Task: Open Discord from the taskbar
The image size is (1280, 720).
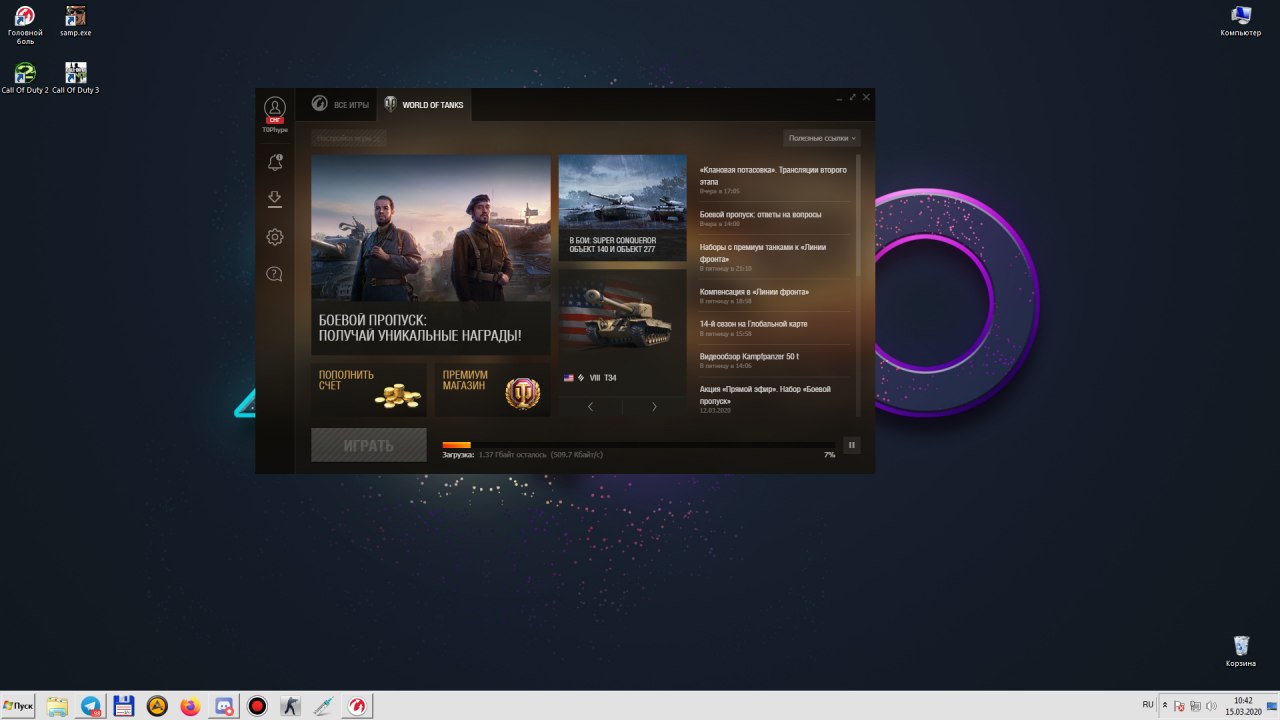Action: point(224,706)
